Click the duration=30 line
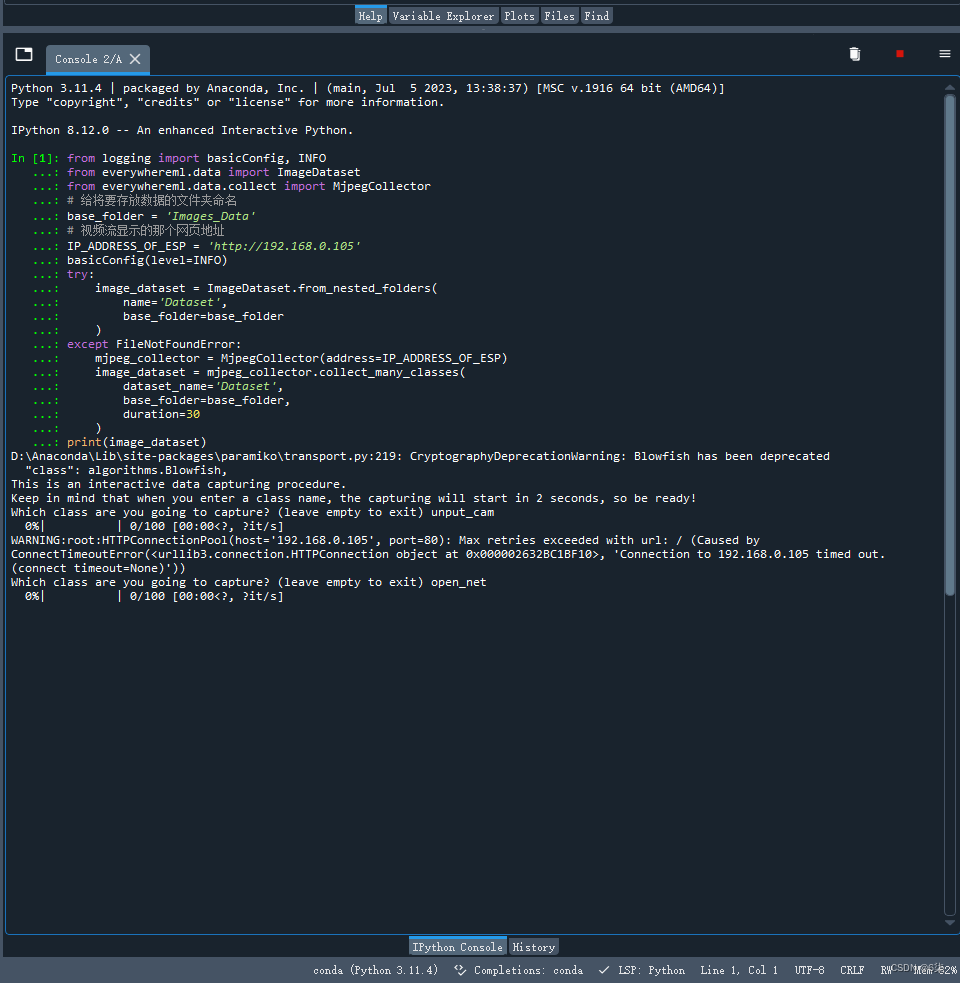960x983 pixels. tap(161, 414)
